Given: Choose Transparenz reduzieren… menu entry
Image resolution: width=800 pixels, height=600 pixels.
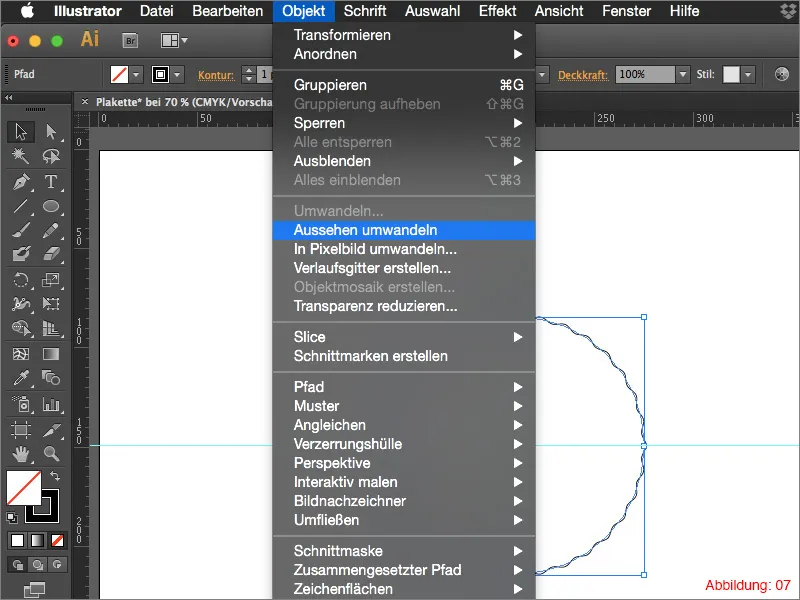Looking at the screenshot, I should pos(404,306).
